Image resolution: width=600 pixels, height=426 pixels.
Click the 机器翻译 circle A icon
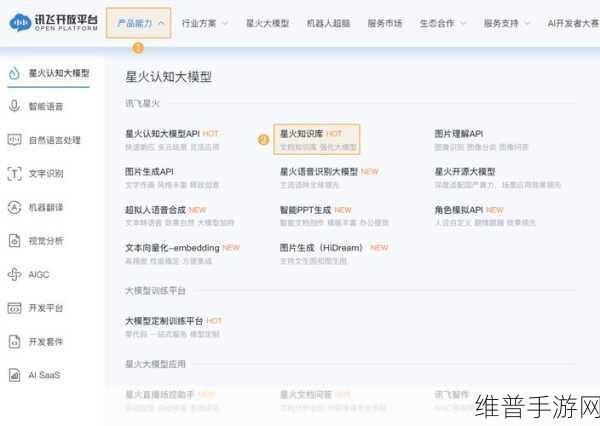15,207
